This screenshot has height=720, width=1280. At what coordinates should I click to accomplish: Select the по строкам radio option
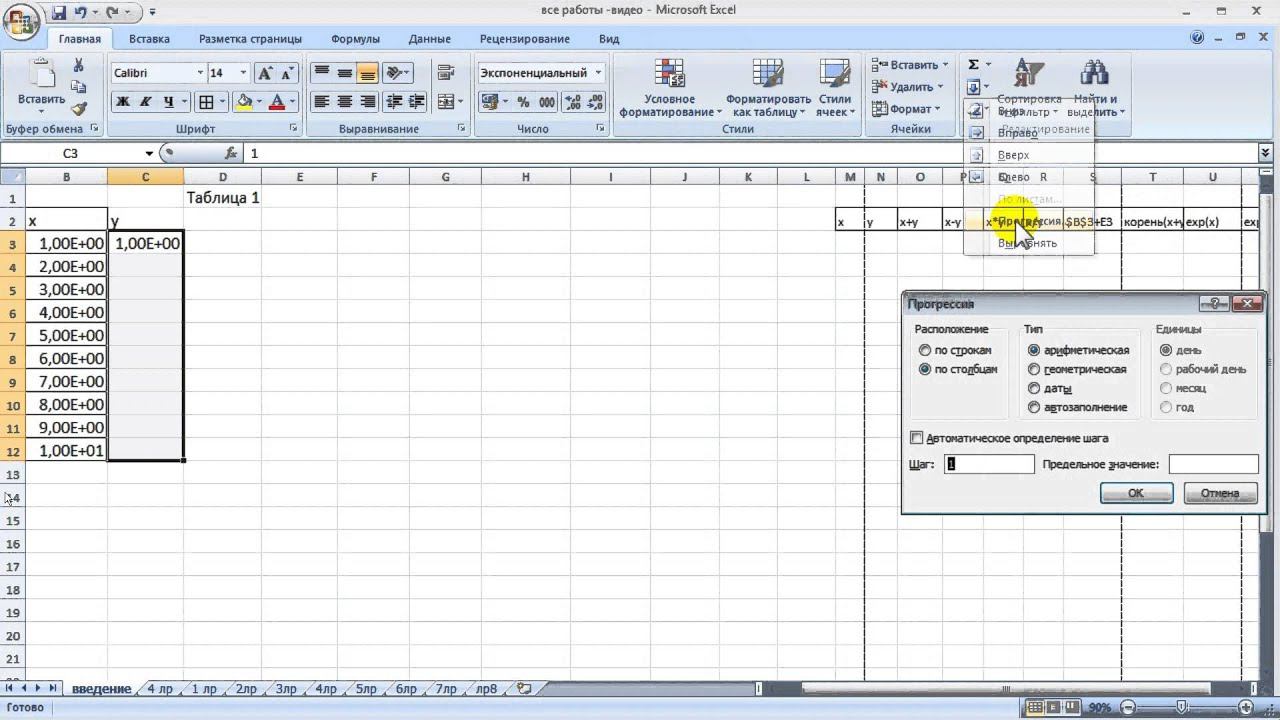pyautogui.click(x=924, y=350)
